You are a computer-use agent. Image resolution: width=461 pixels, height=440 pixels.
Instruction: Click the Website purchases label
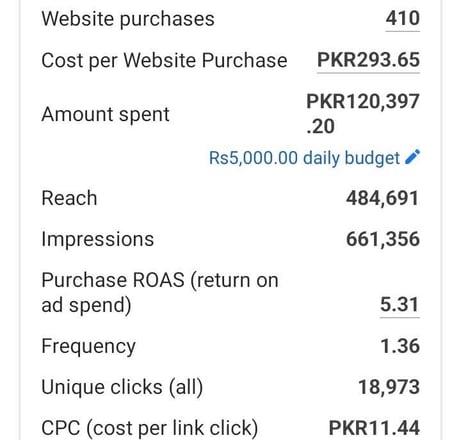click(x=128, y=19)
